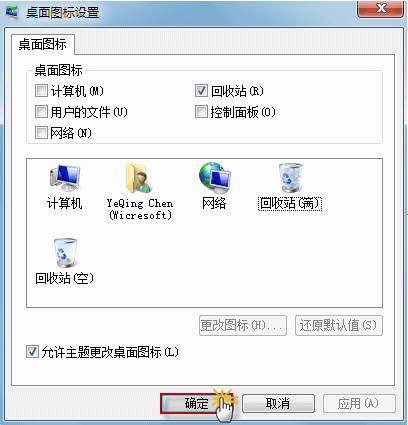Select the YeQing Chen user folder icon
Viewport: 408px width, 425px height.
coord(139,178)
